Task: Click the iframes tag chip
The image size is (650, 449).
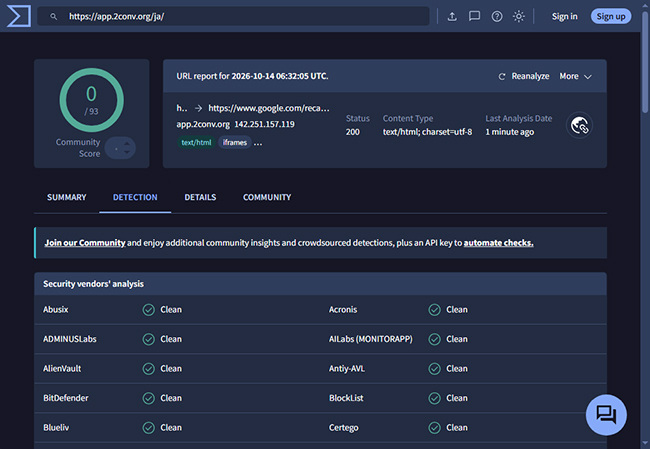Action: [x=235, y=143]
